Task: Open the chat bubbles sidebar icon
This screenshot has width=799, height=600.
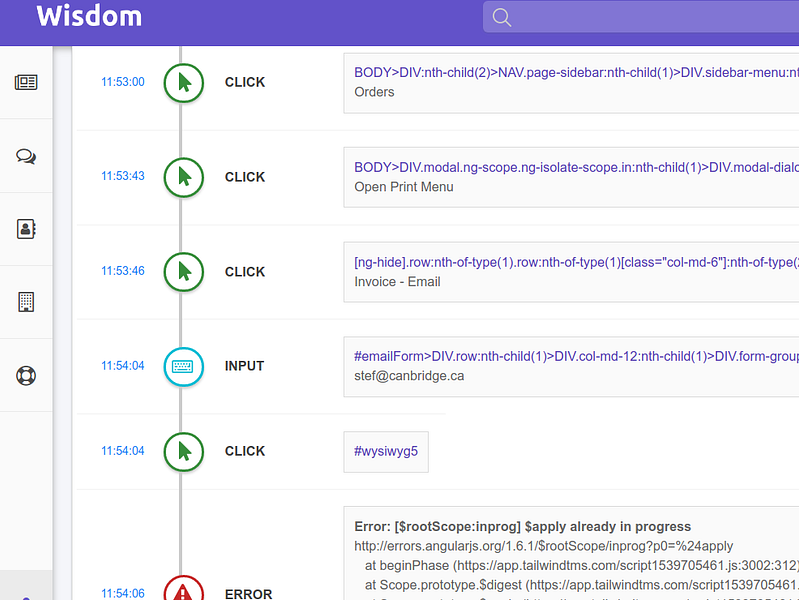Action: pos(26,156)
